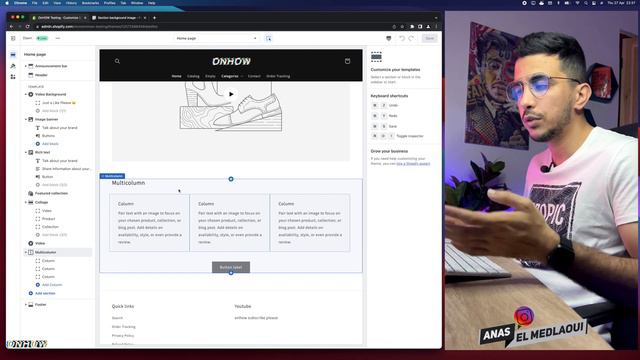Open the Sections panel in left rail
This screenshot has height=360, width=640.
click(13, 55)
